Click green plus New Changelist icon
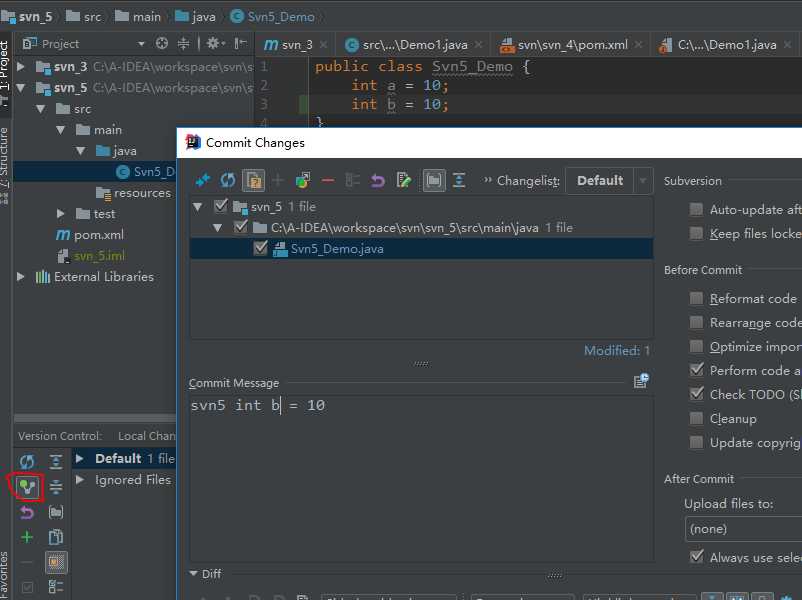 click(27, 537)
